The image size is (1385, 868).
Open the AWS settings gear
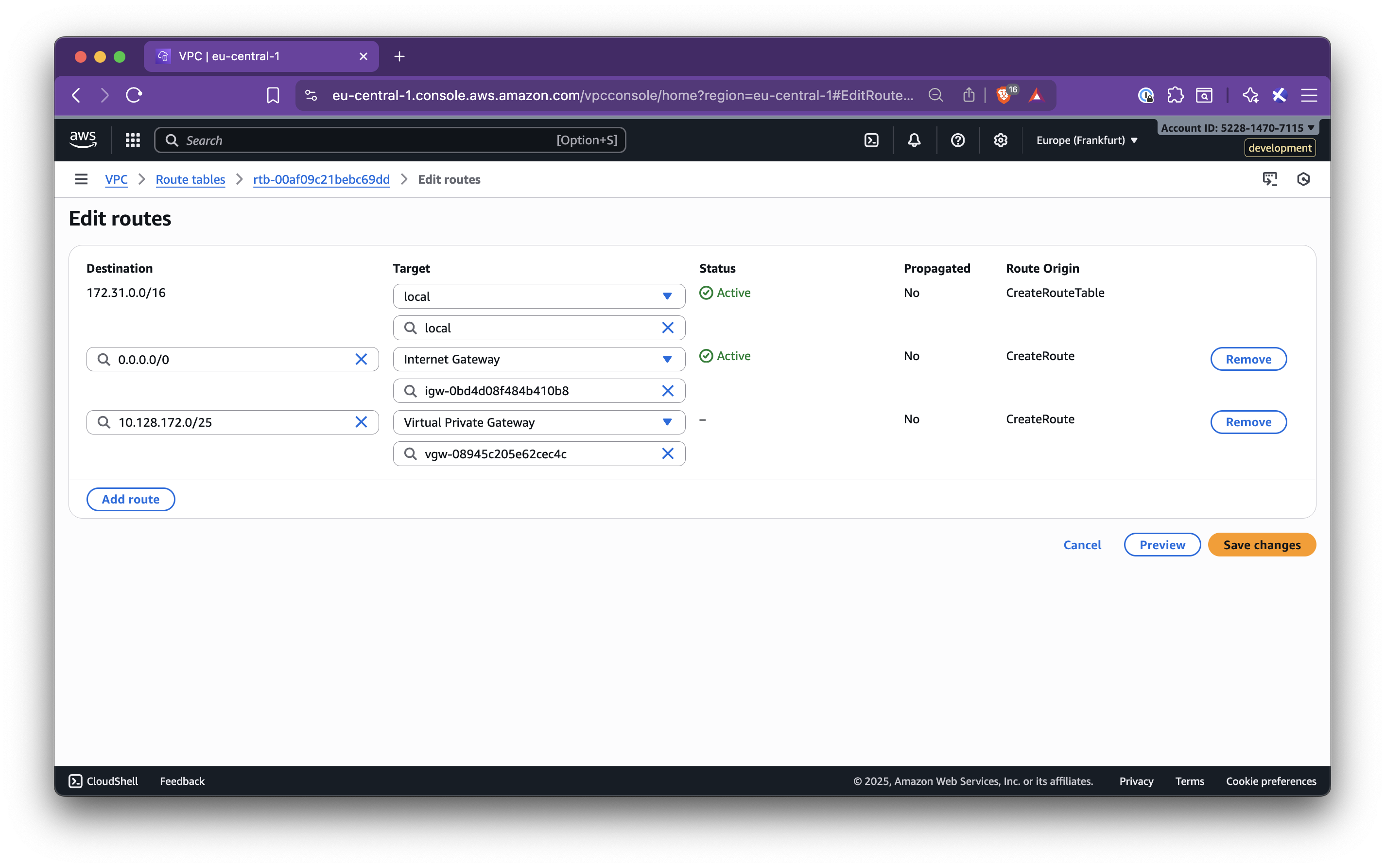[x=1000, y=139]
